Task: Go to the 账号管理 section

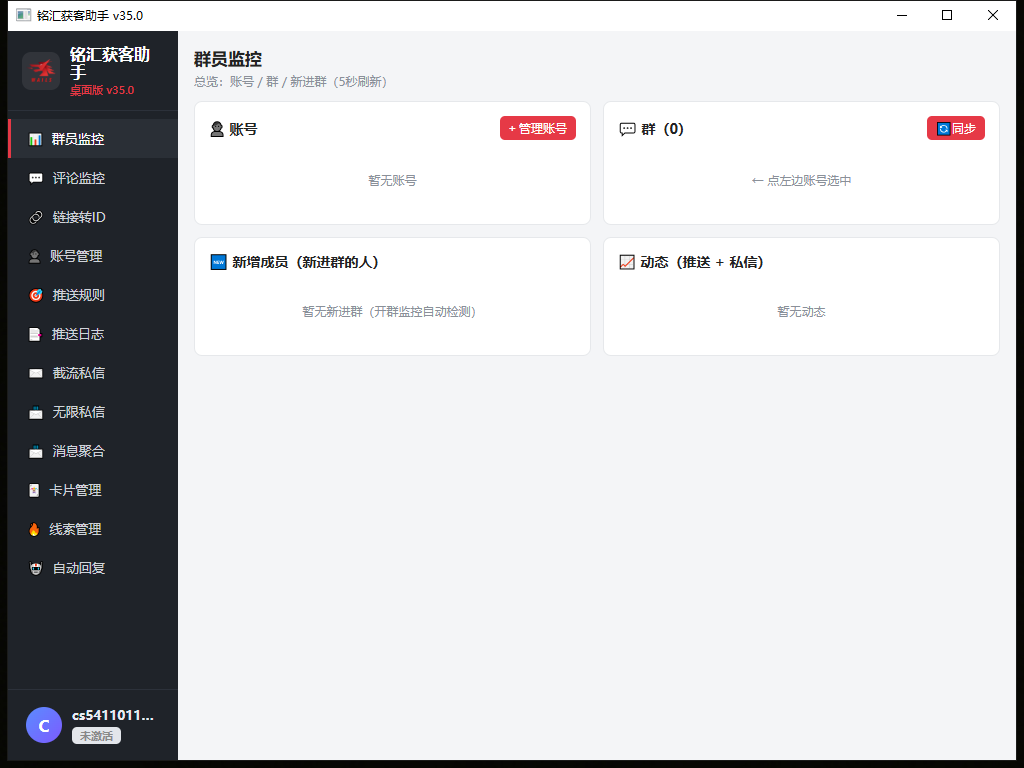Action: click(93, 256)
